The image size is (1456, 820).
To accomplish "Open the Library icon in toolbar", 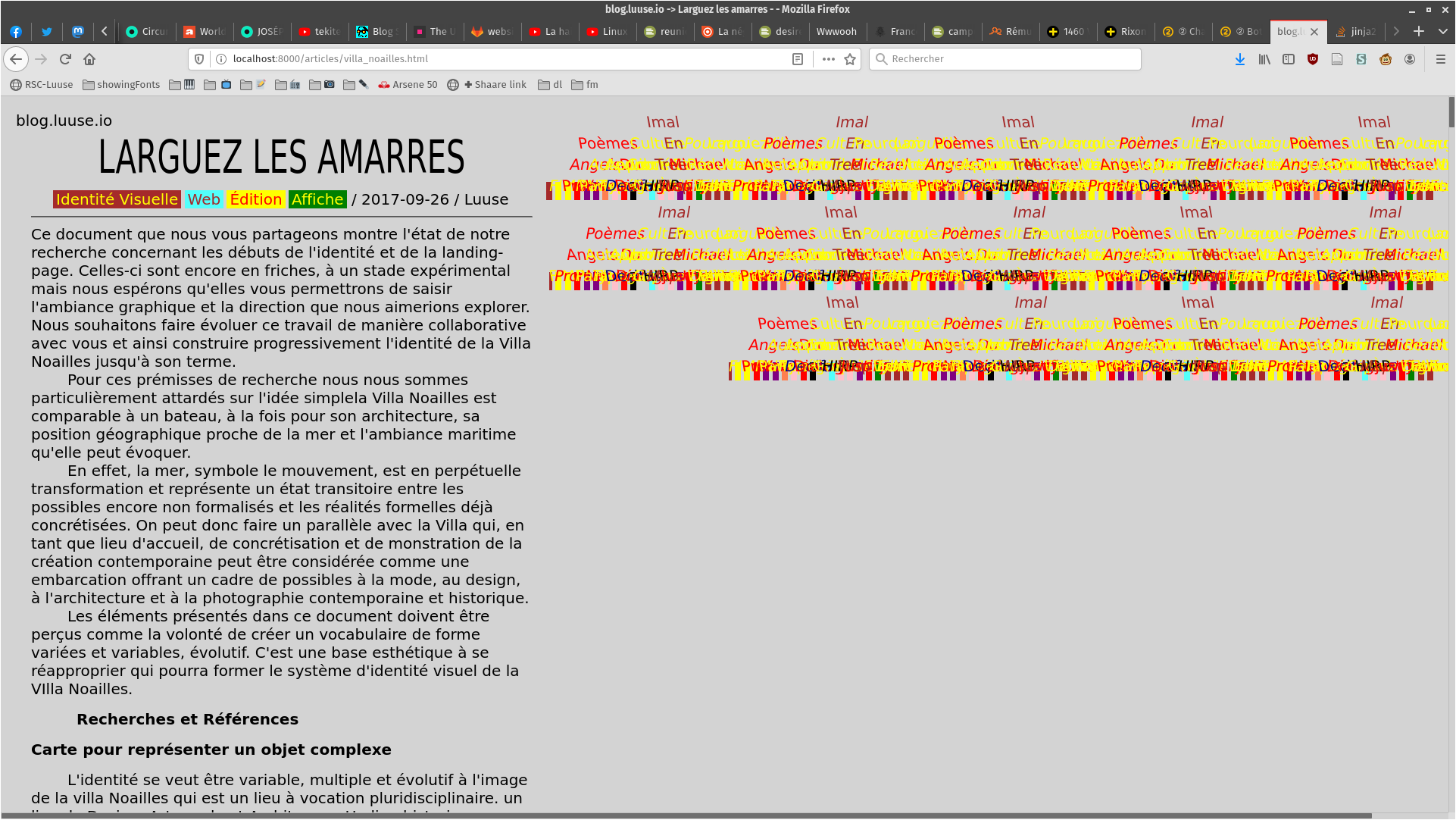I will tap(1264, 59).
